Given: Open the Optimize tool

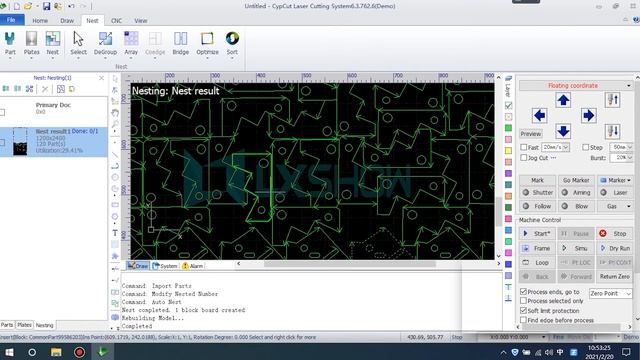Looking at the screenshot, I should coord(207,44).
